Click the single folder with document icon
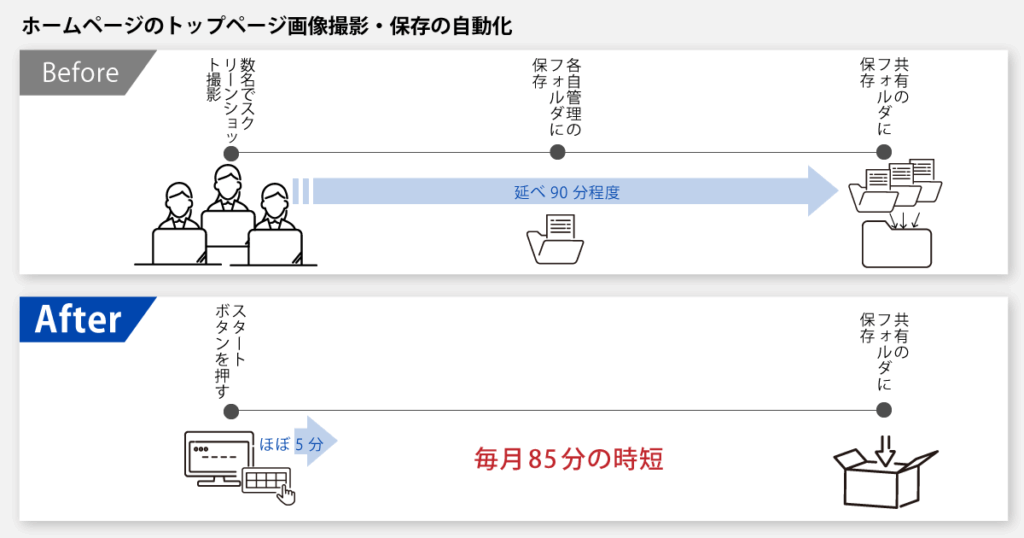 pos(556,241)
